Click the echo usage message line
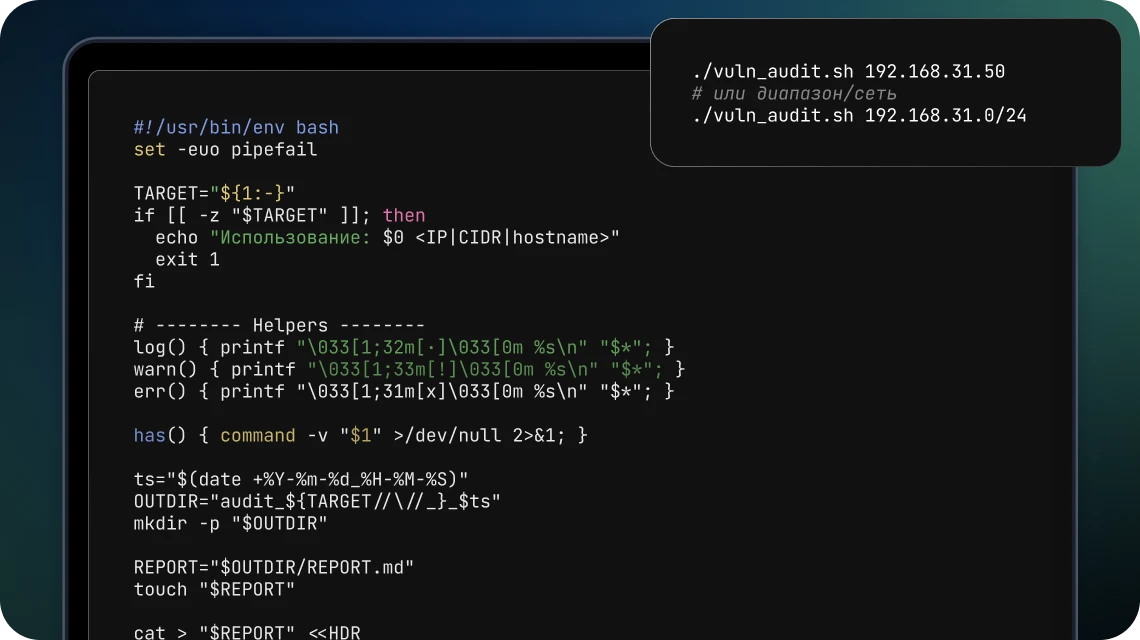 click(x=387, y=237)
